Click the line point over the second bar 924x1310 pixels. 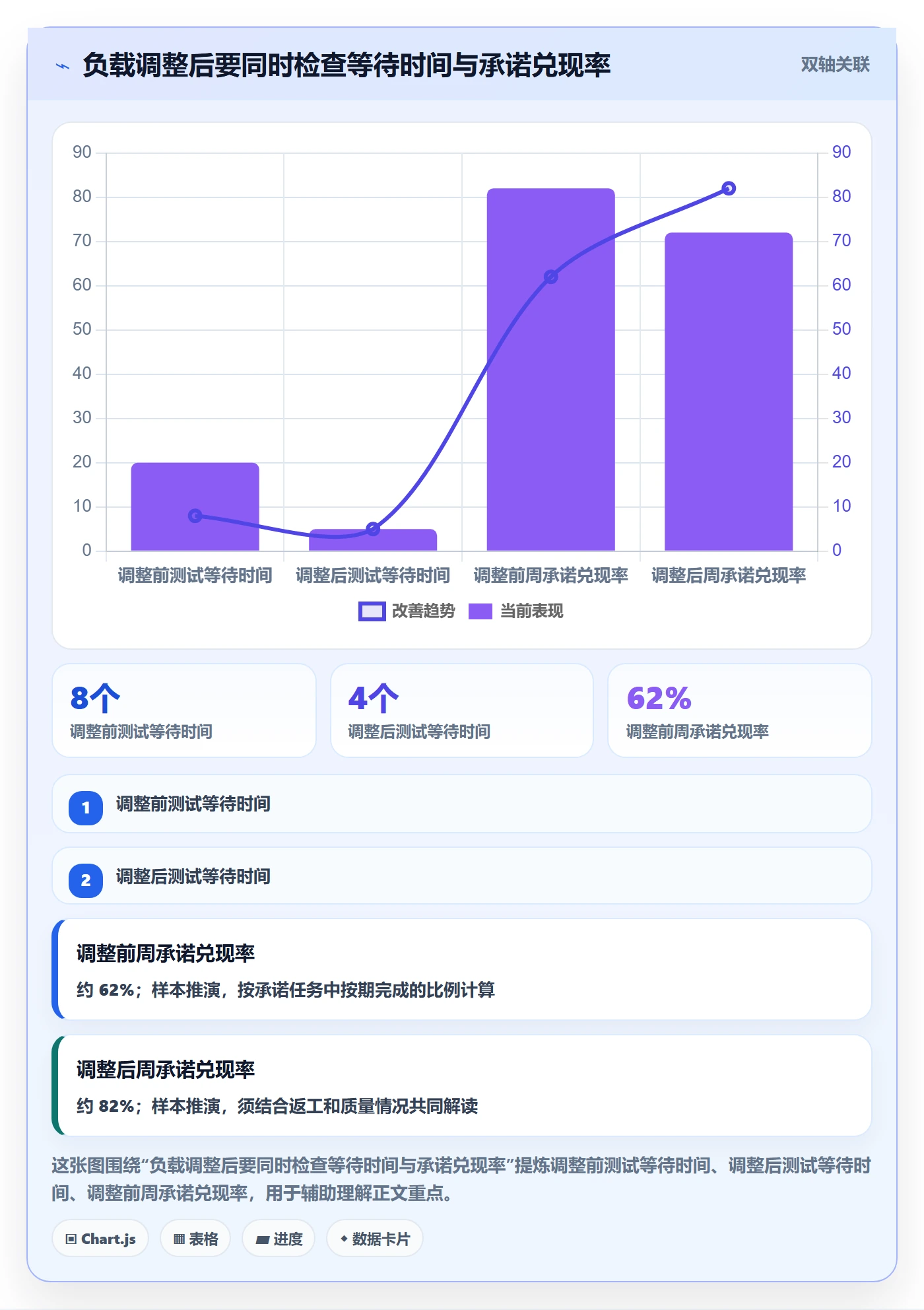click(x=373, y=529)
